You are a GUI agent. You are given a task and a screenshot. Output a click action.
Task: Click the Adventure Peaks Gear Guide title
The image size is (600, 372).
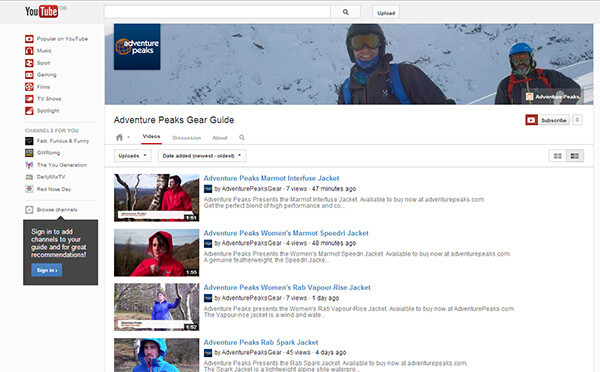pyautogui.click(x=174, y=120)
